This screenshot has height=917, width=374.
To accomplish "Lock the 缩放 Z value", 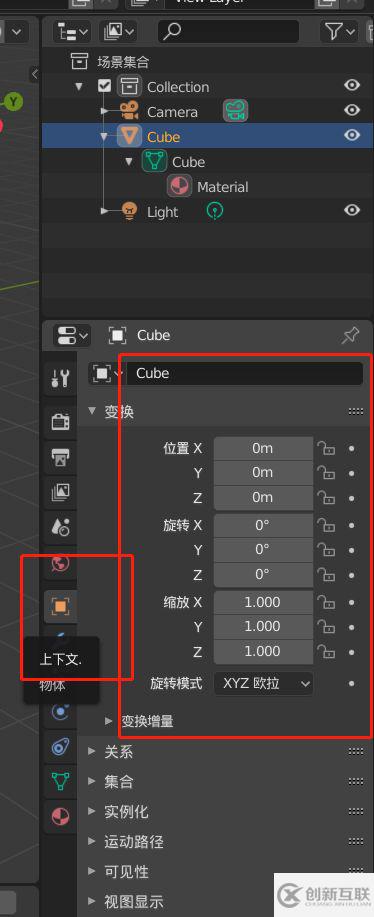I will point(326,651).
